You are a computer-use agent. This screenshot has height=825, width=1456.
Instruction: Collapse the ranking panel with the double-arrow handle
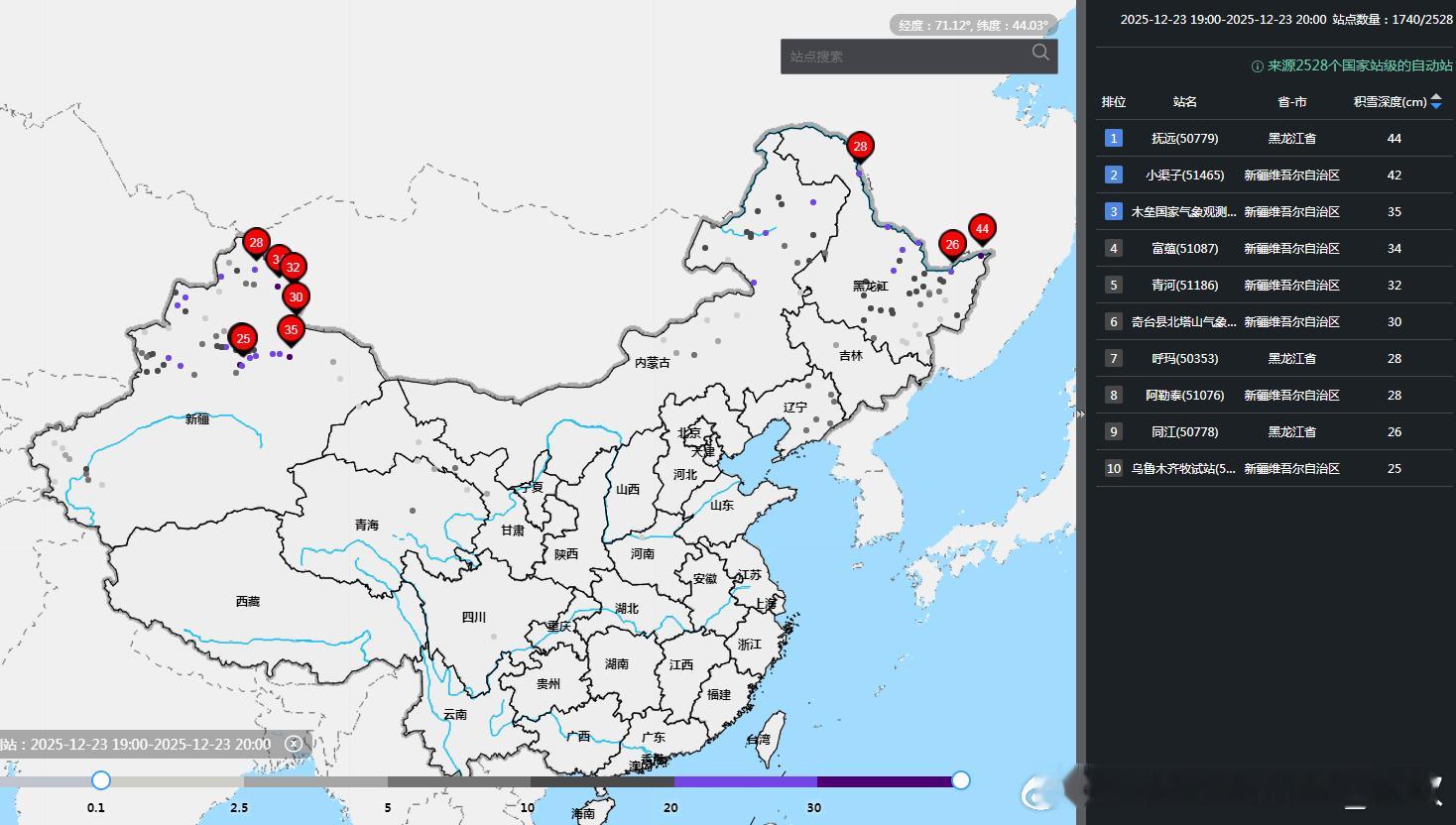point(1080,413)
